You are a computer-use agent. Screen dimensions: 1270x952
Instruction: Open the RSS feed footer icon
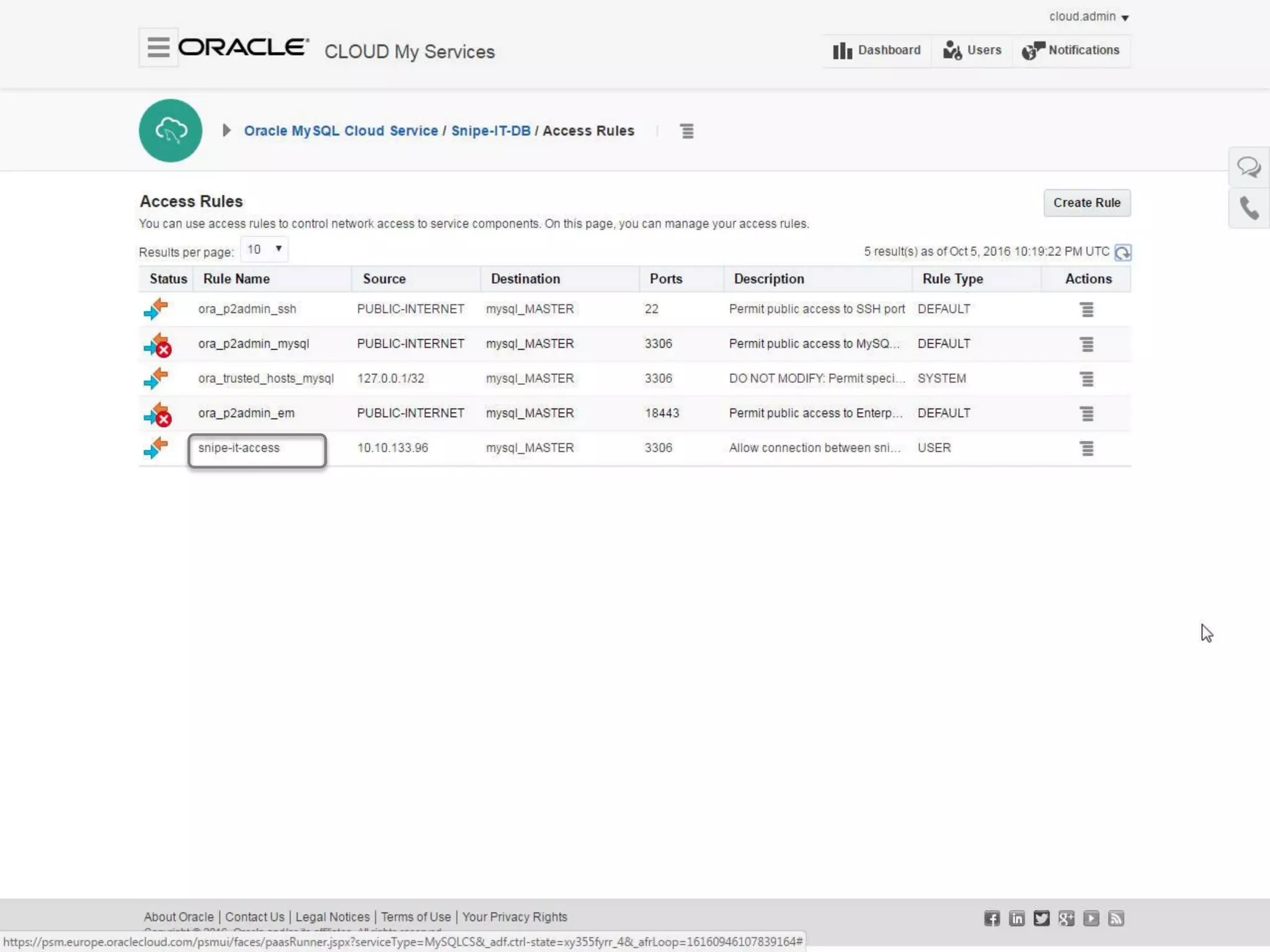click(1116, 919)
